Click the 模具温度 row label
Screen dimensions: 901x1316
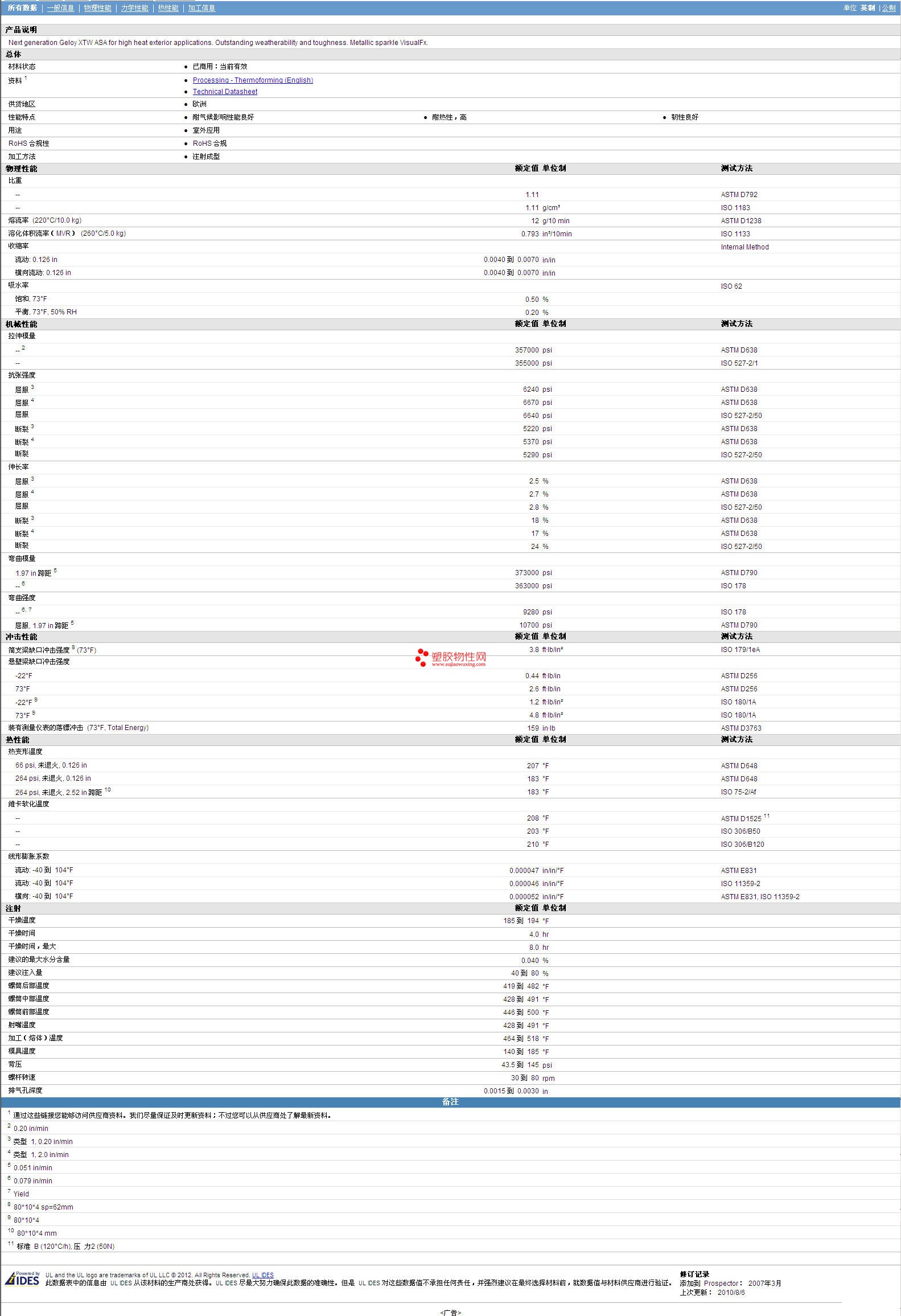tap(22, 1051)
